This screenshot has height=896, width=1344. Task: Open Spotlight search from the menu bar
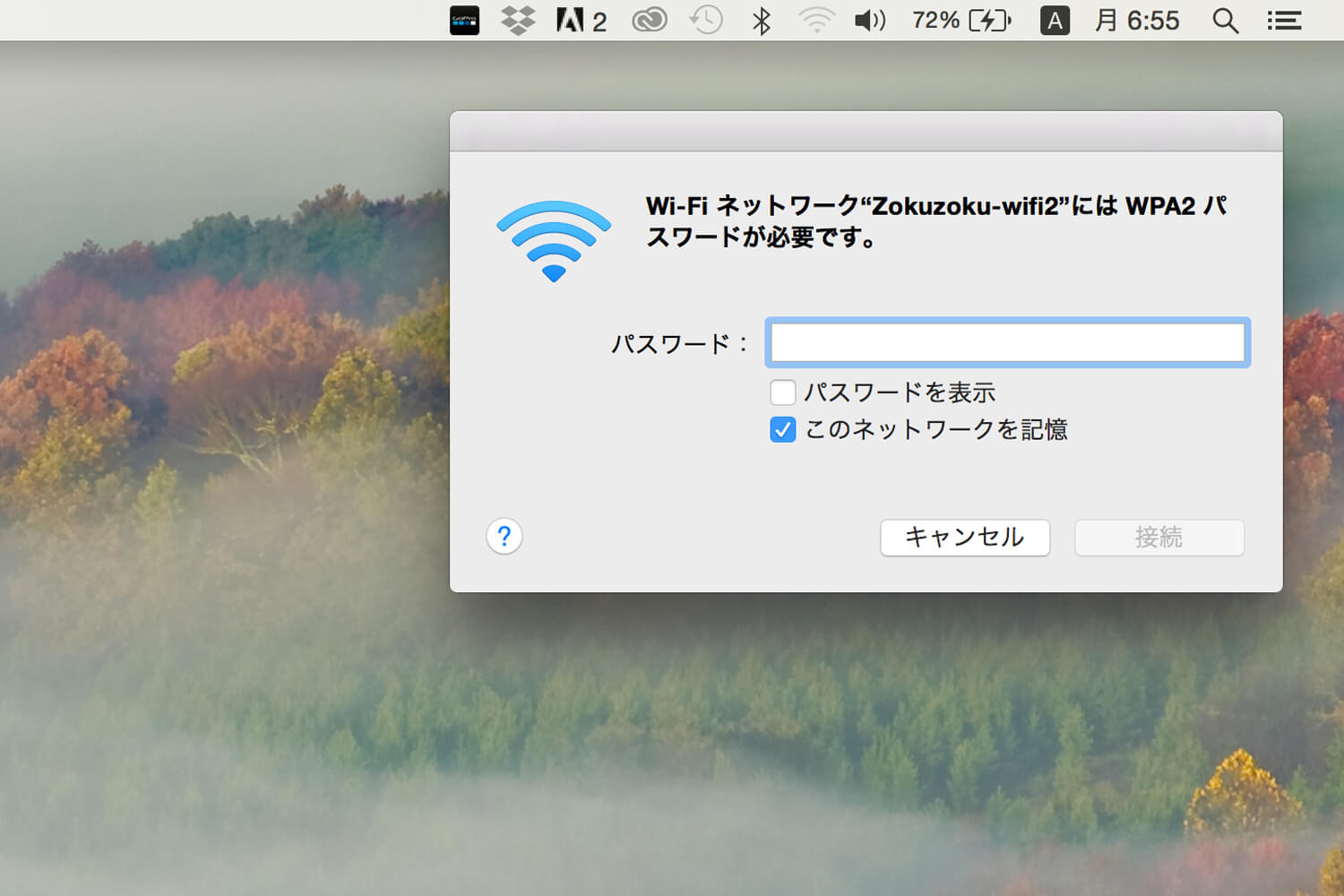click(1225, 20)
